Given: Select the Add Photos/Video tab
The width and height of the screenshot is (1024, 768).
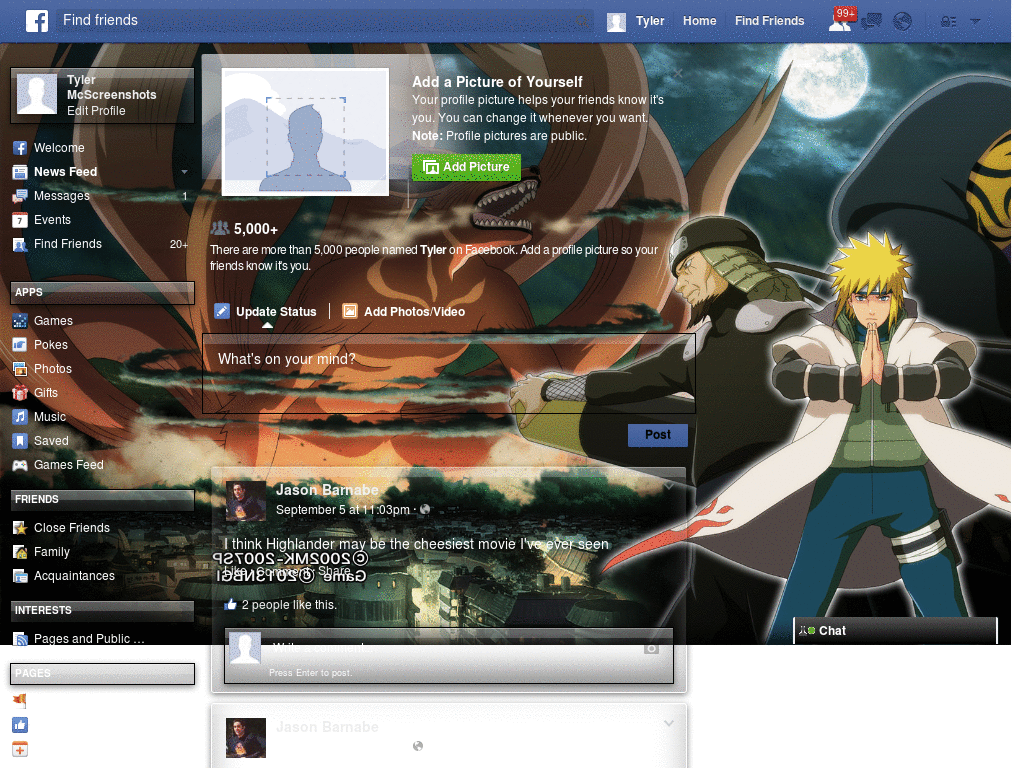Looking at the screenshot, I should (x=404, y=311).
